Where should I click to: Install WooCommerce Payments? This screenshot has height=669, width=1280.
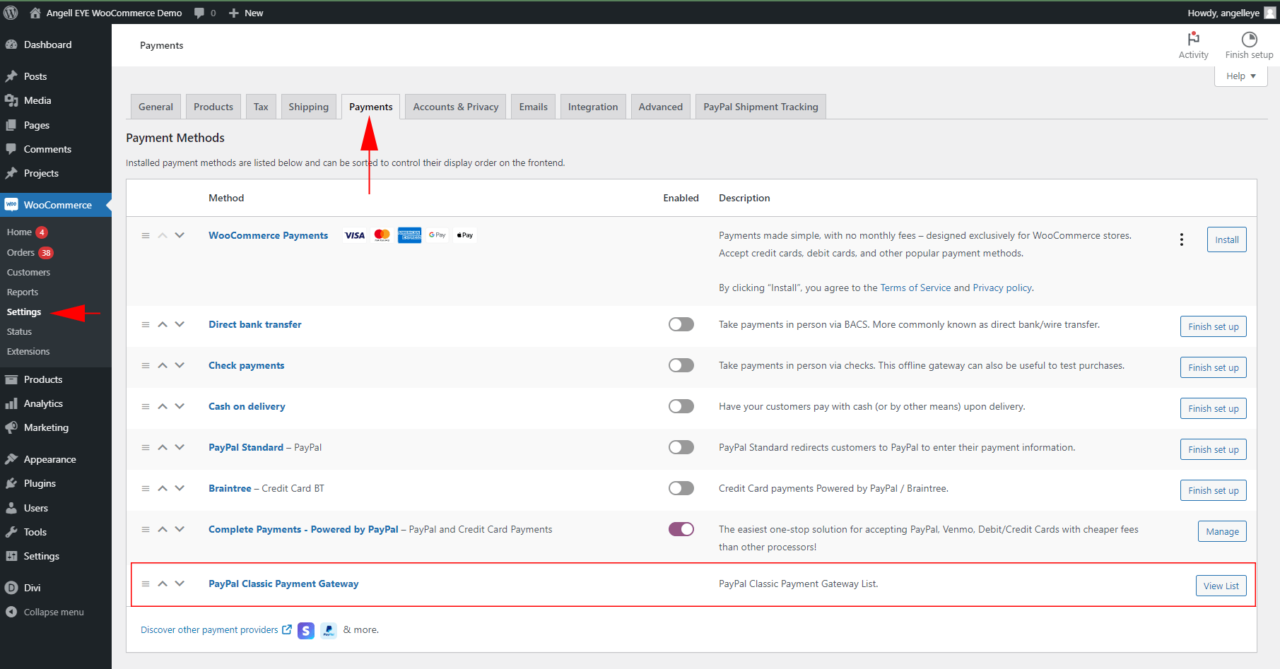click(1226, 239)
